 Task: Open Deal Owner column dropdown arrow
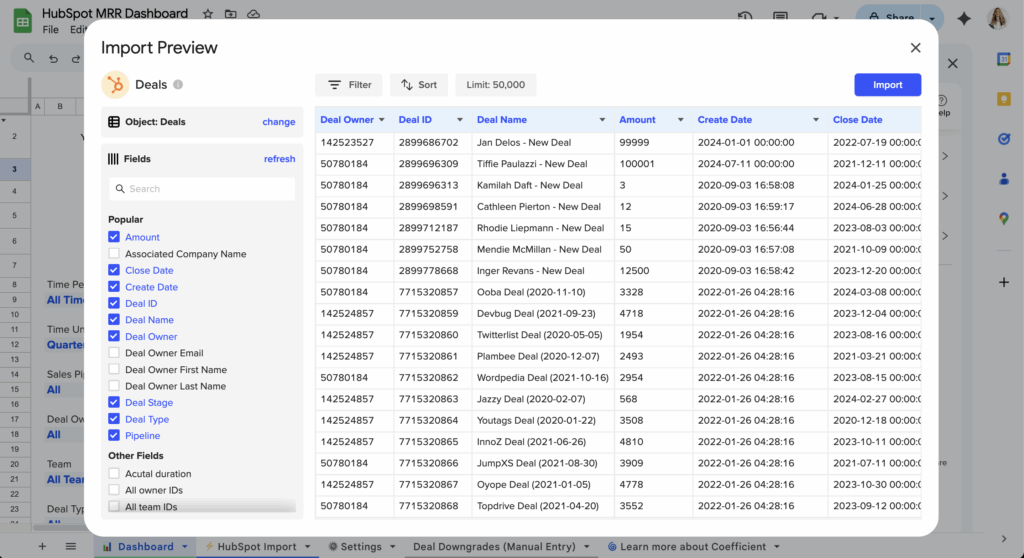point(382,120)
